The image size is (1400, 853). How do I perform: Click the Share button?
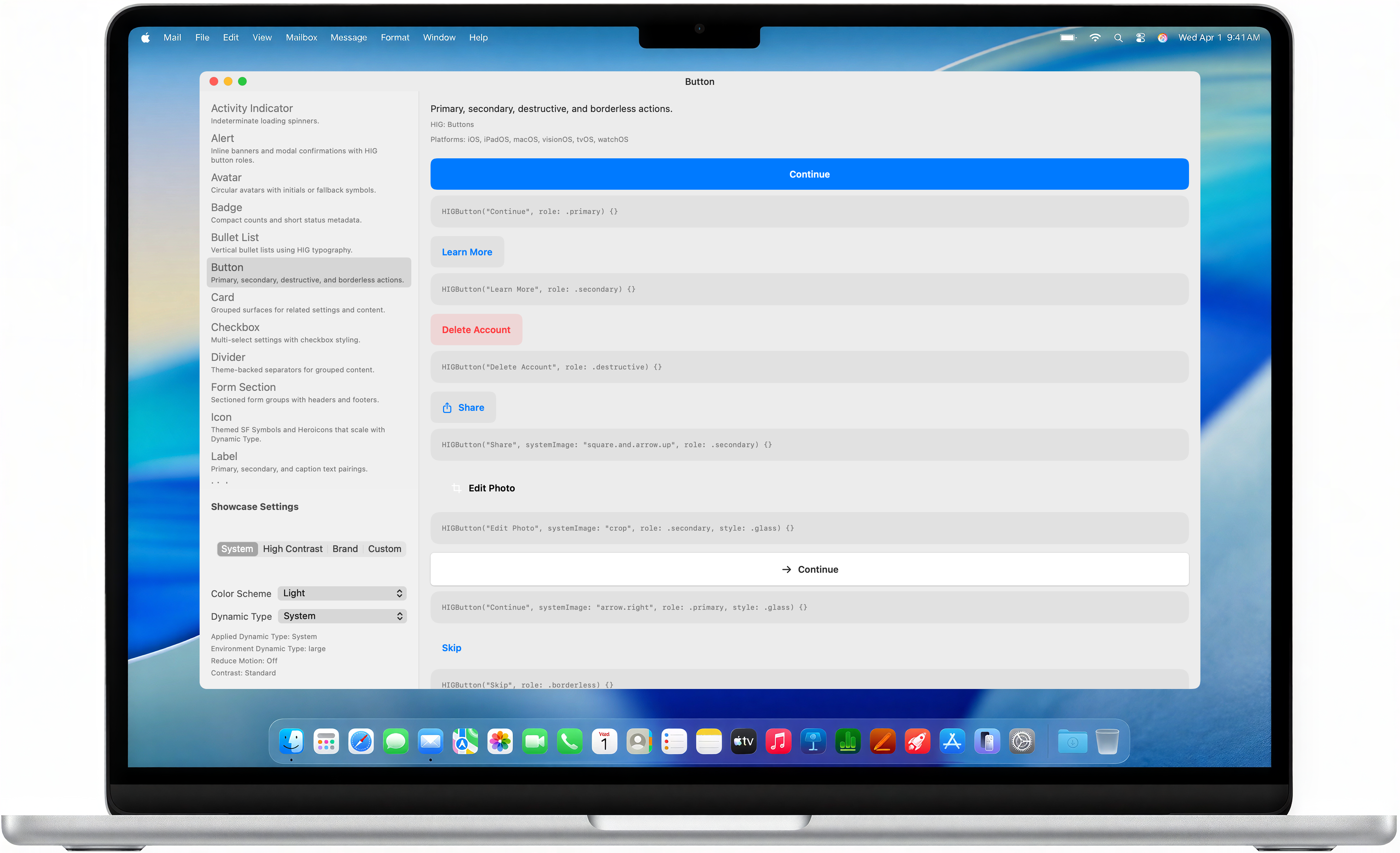[x=463, y=408]
